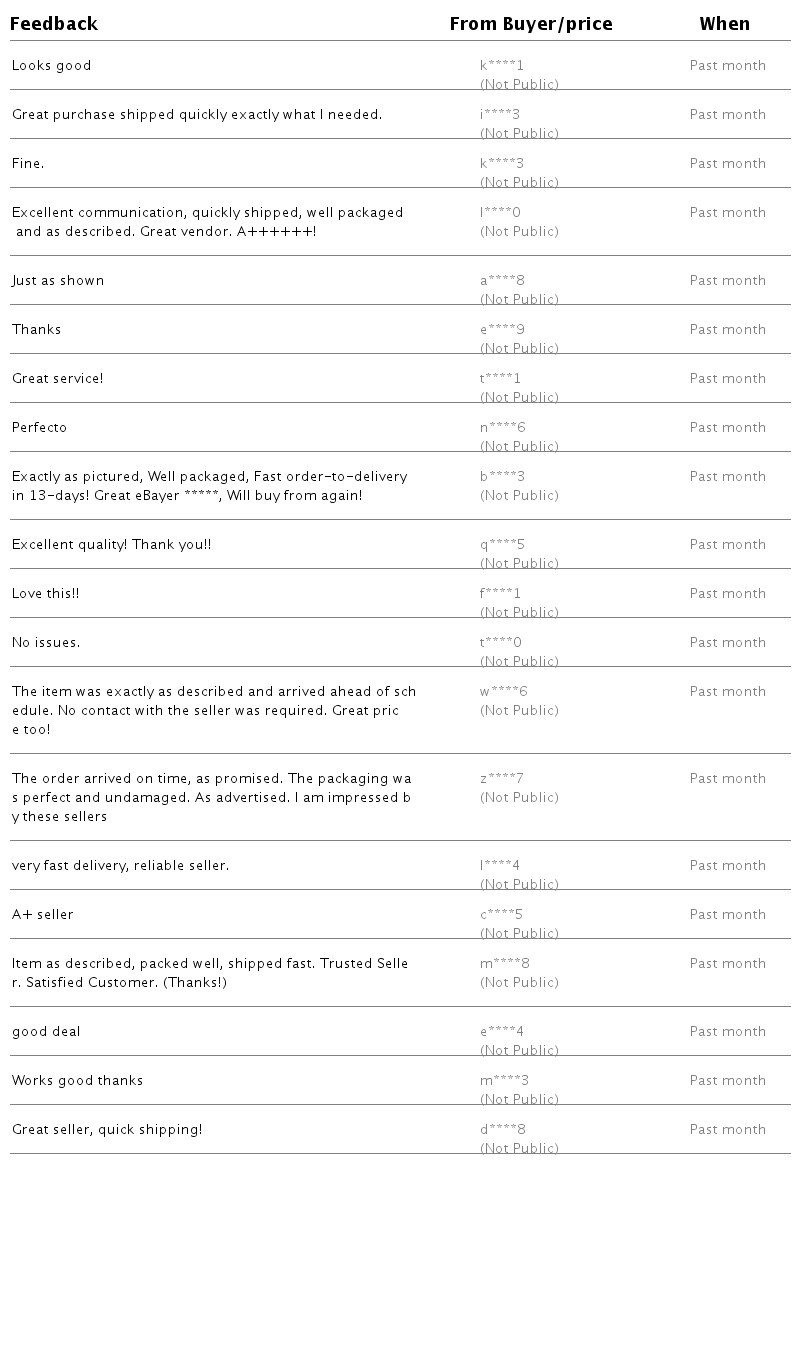The height and width of the screenshot is (1368, 800).
Task: Open buyer e****9 link
Action: click(502, 330)
